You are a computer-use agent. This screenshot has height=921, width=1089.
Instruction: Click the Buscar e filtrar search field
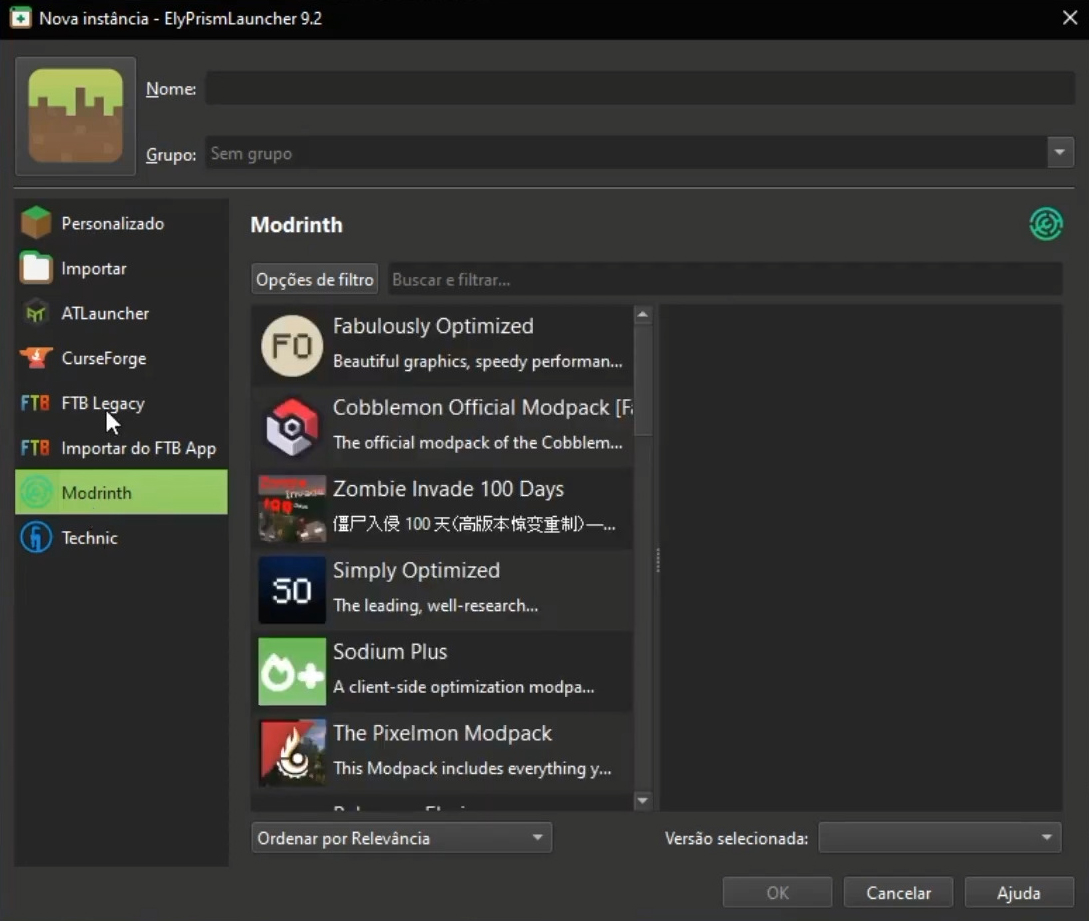point(725,279)
